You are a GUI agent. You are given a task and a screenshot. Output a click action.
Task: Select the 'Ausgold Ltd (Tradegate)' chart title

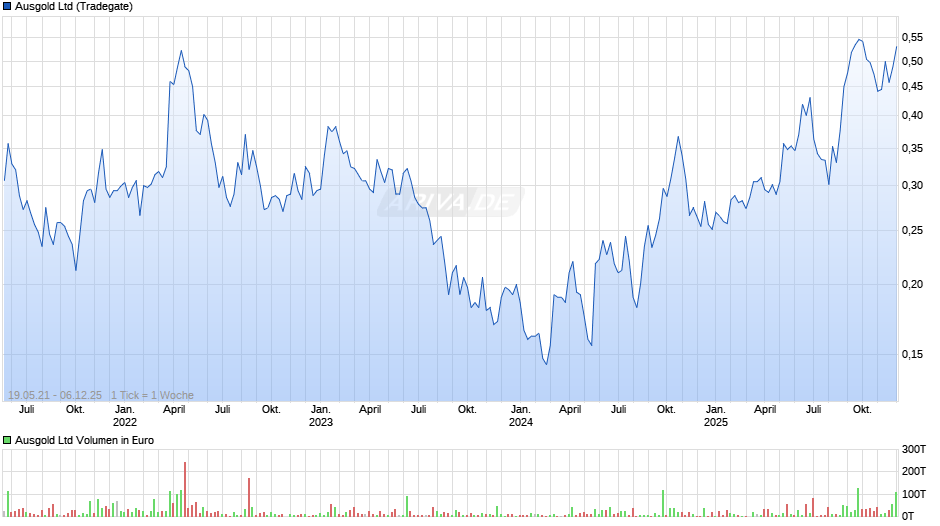pos(74,7)
